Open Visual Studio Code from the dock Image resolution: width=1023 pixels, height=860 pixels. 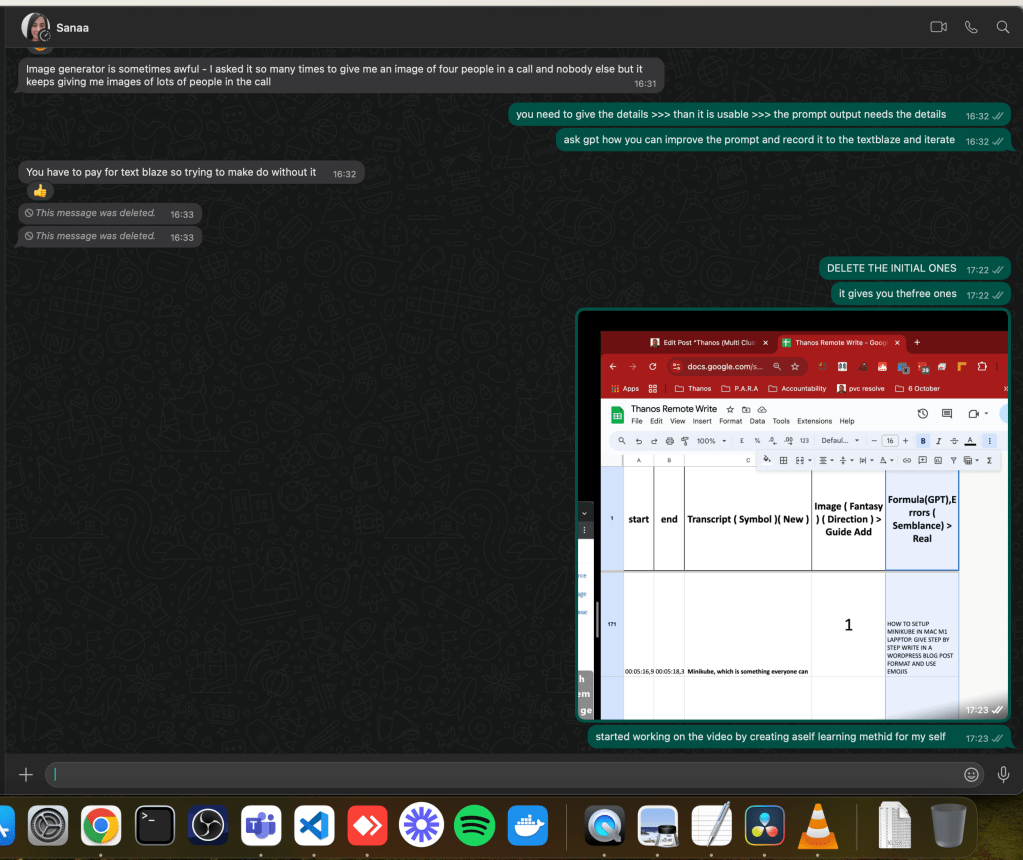coord(314,825)
